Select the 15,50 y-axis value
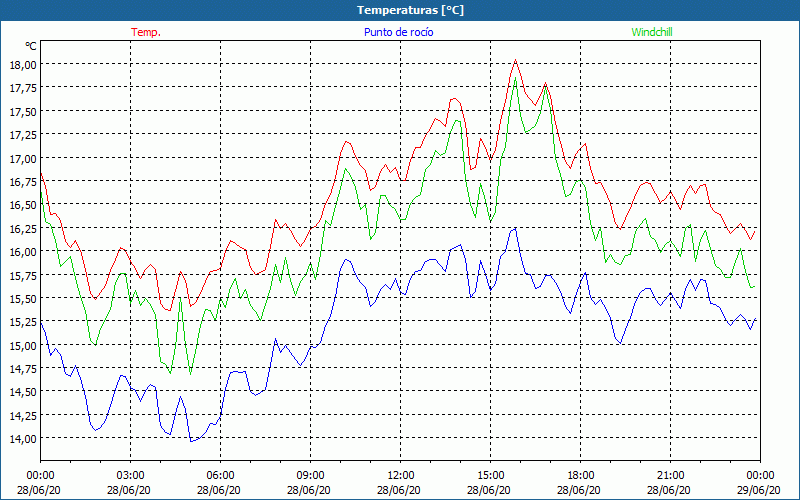 click(x=23, y=298)
